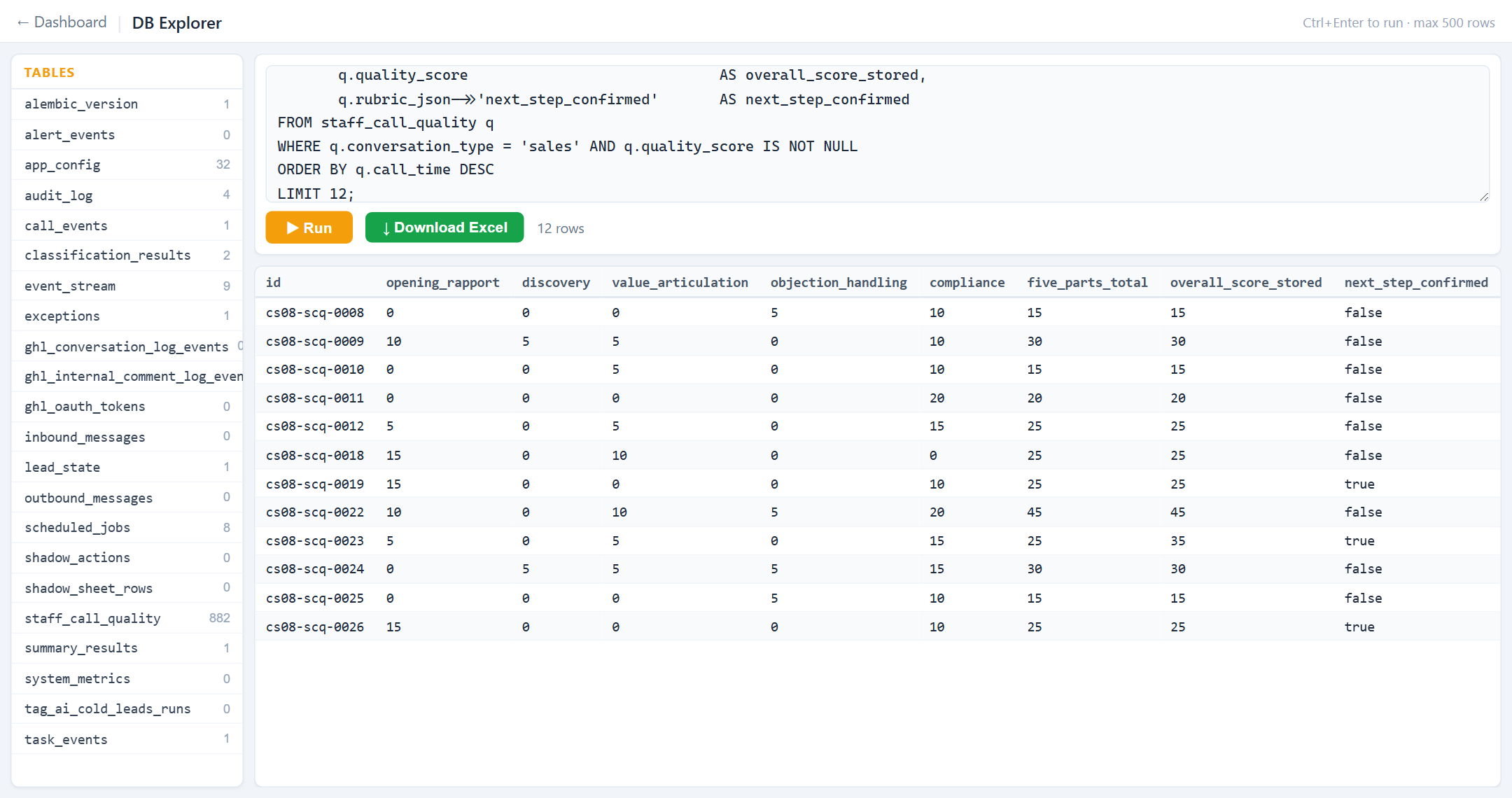Click objection_handling column header
Image resolution: width=1512 pixels, height=798 pixels.
839,282
